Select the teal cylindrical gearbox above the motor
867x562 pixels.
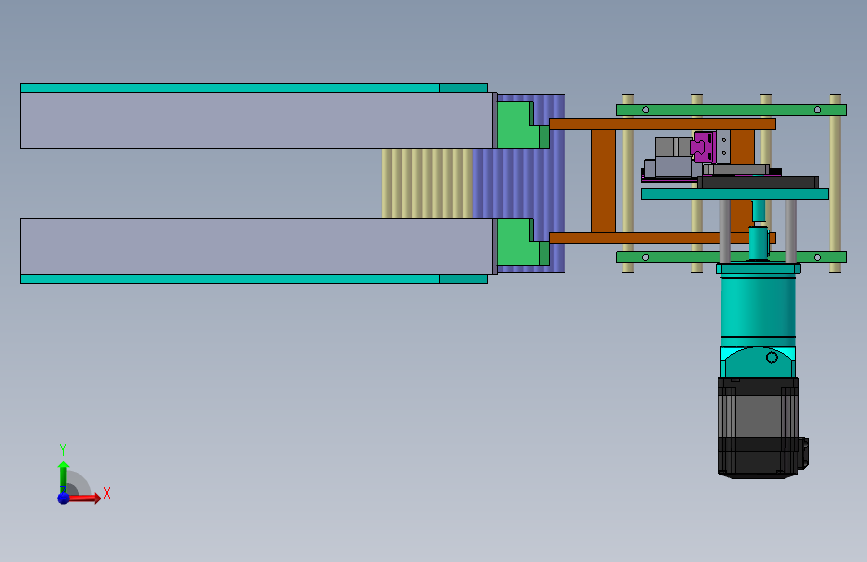[758, 306]
